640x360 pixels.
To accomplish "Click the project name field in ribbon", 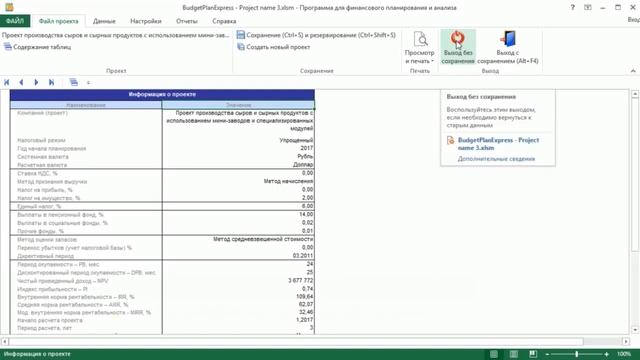I will pyautogui.click(x=116, y=35).
